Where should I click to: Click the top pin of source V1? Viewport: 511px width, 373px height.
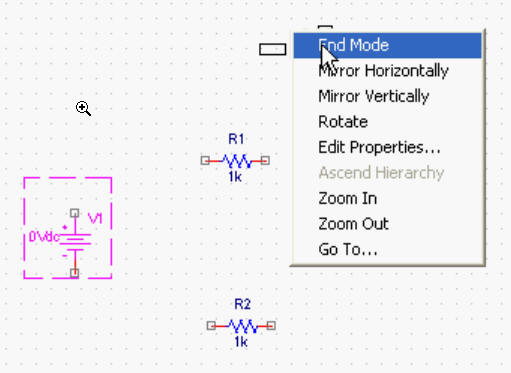pyautogui.click(x=75, y=213)
